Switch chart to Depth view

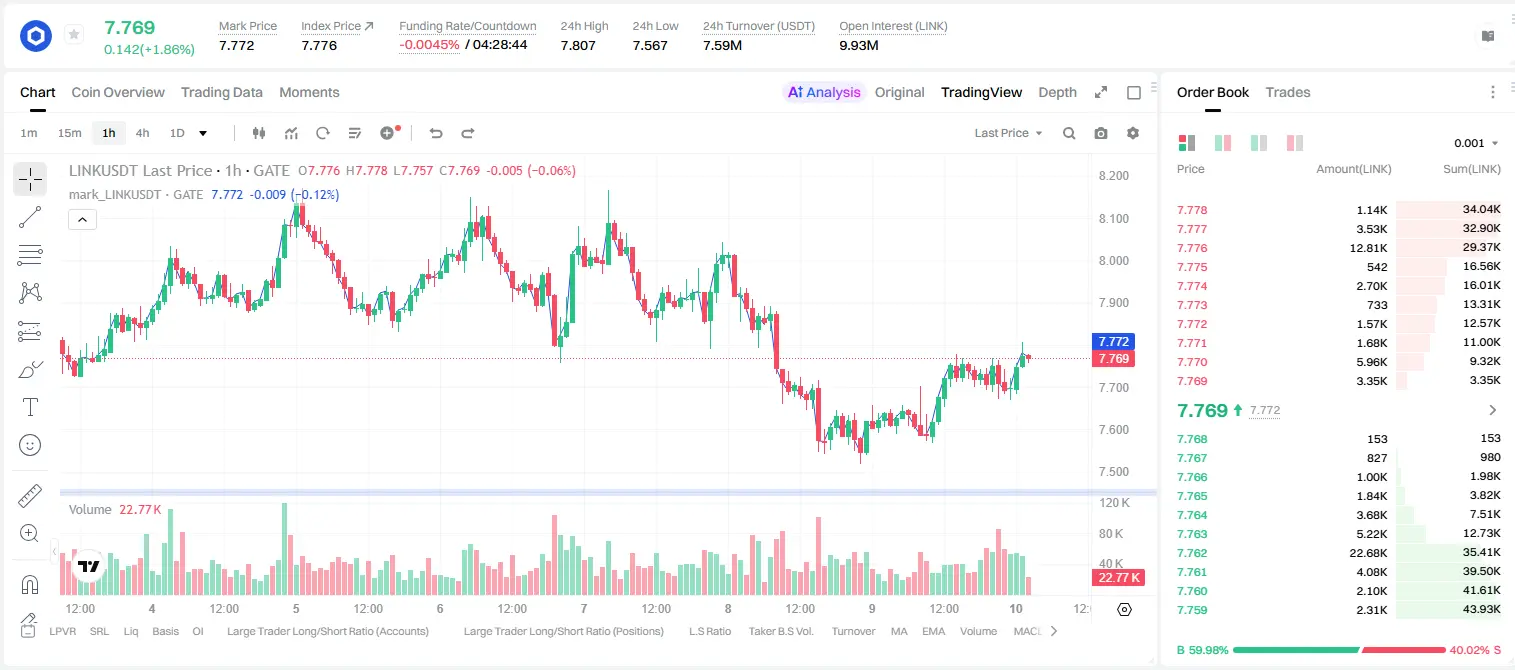point(1057,92)
